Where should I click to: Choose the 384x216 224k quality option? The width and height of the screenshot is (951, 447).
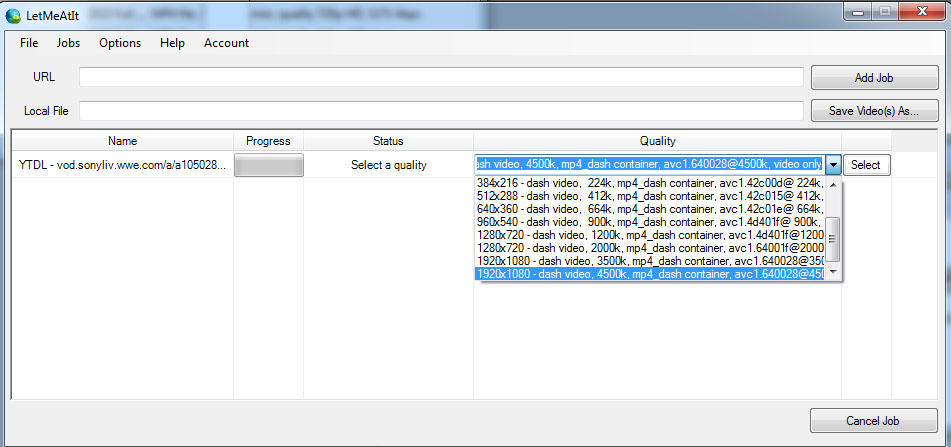click(650, 184)
